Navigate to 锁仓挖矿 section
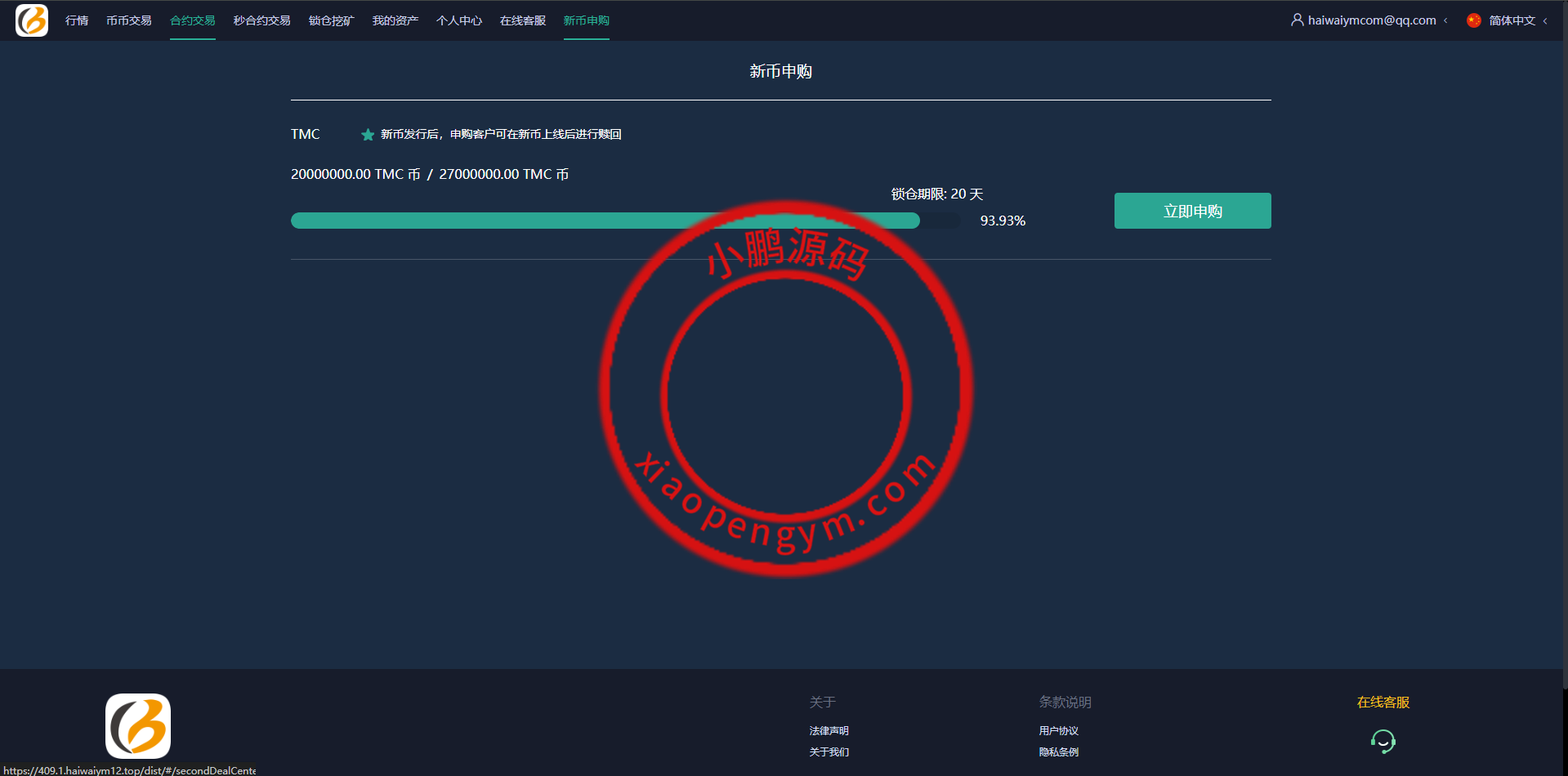Image resolution: width=1568 pixels, height=776 pixels. 330,20
